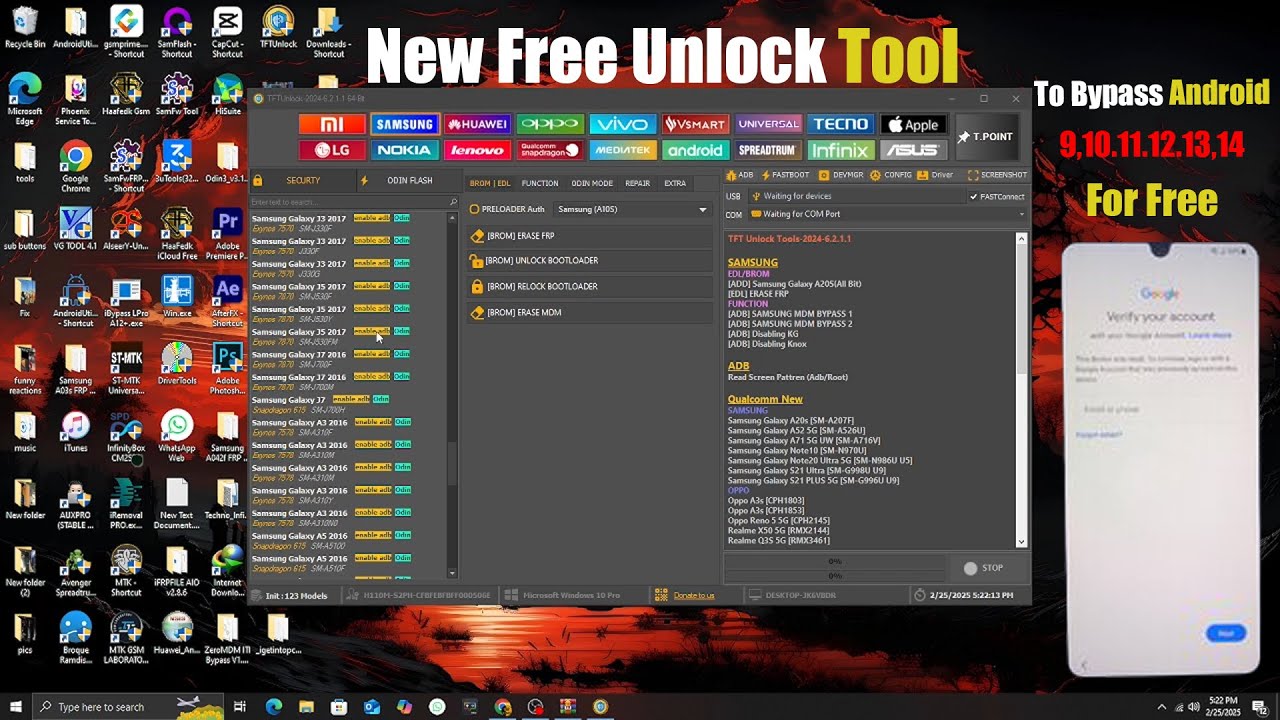Image resolution: width=1280 pixels, height=720 pixels.
Task: Select the Huawei brand button
Action: [x=477, y=124]
